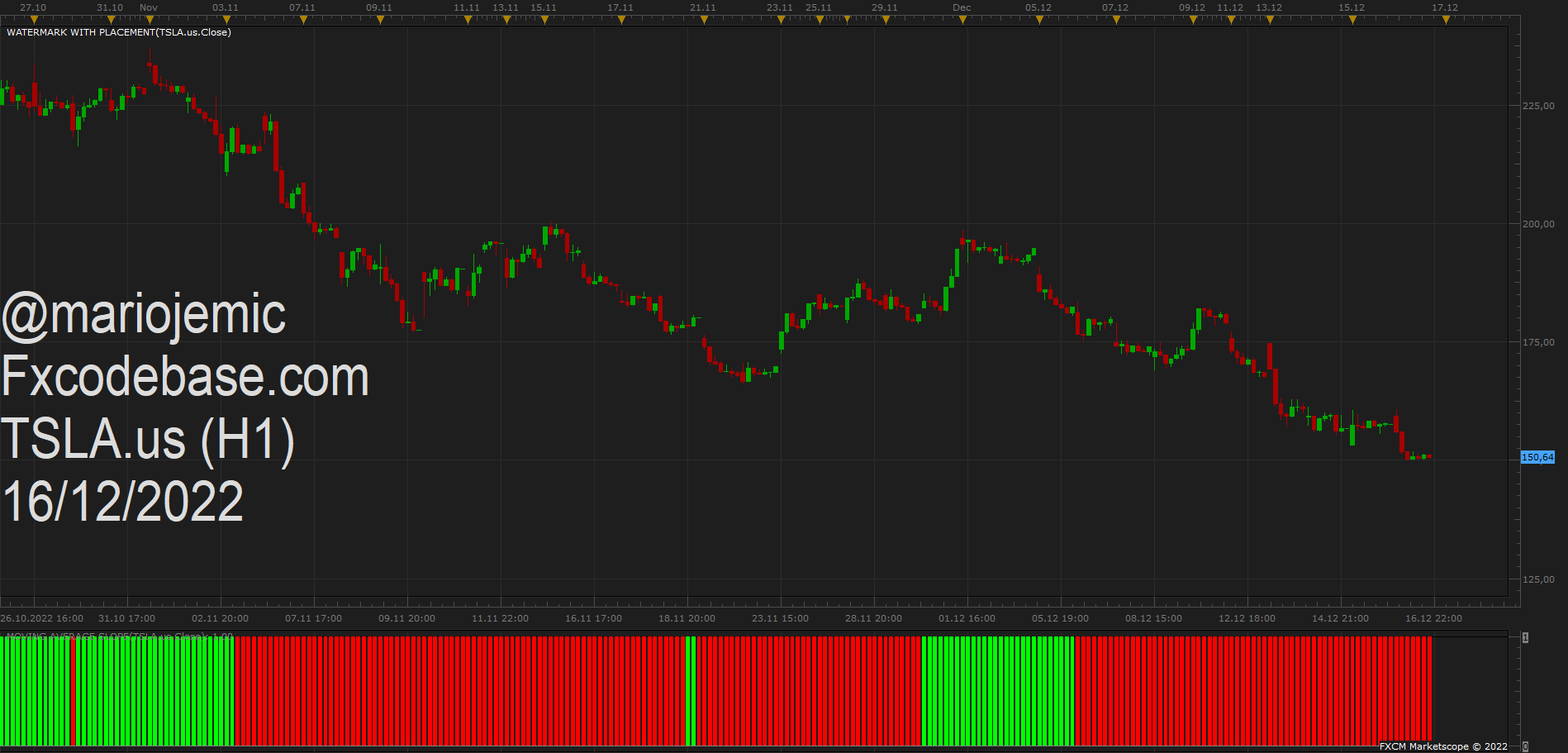Select the 175,00 price axis label
1568x753 pixels.
tap(1538, 342)
